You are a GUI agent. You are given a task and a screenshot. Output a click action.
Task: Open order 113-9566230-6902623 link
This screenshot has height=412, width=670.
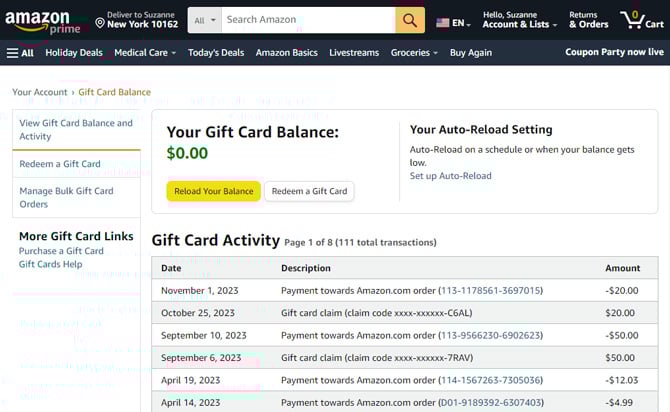[491, 335]
